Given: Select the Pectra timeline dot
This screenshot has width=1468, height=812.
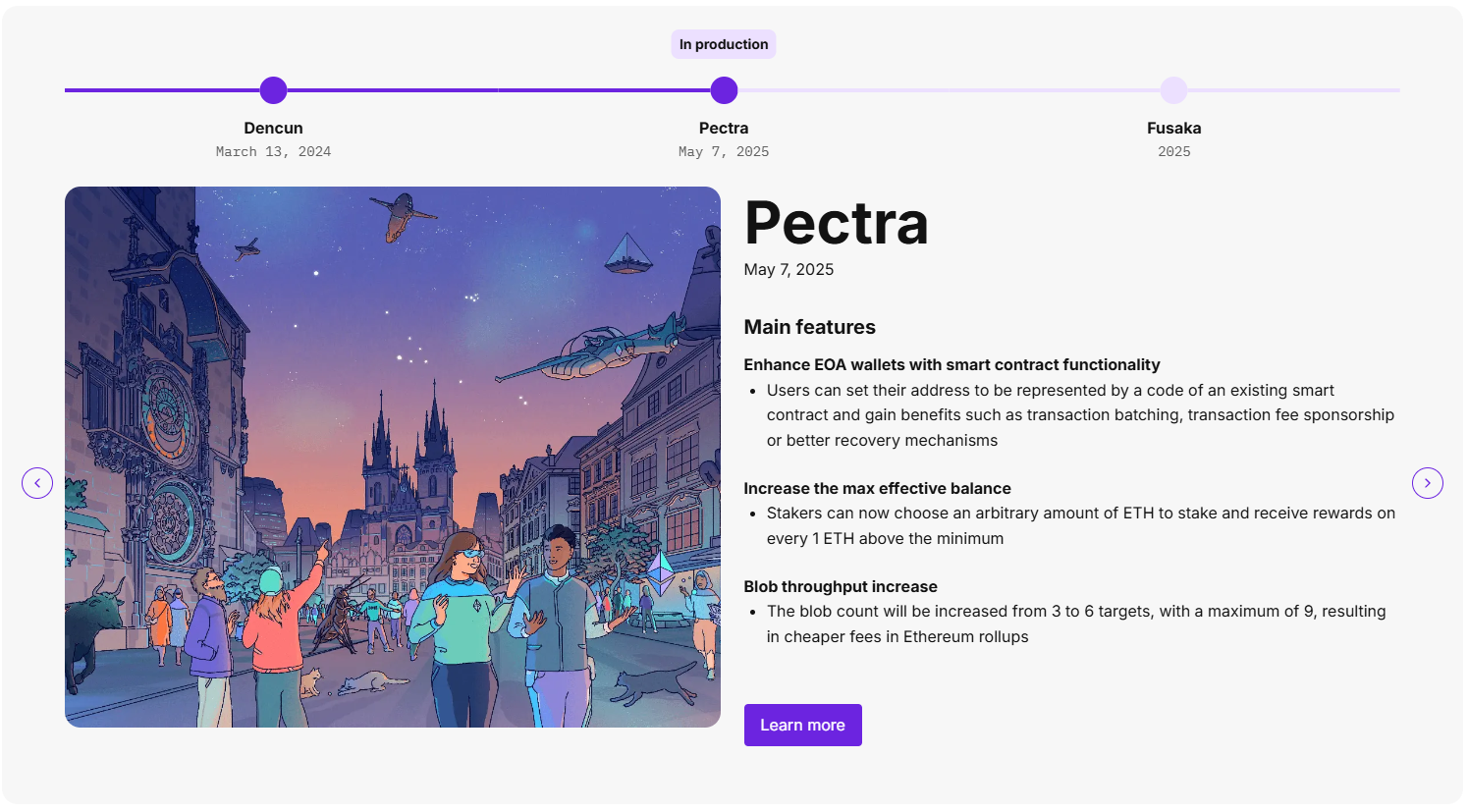Looking at the screenshot, I should tap(724, 90).
